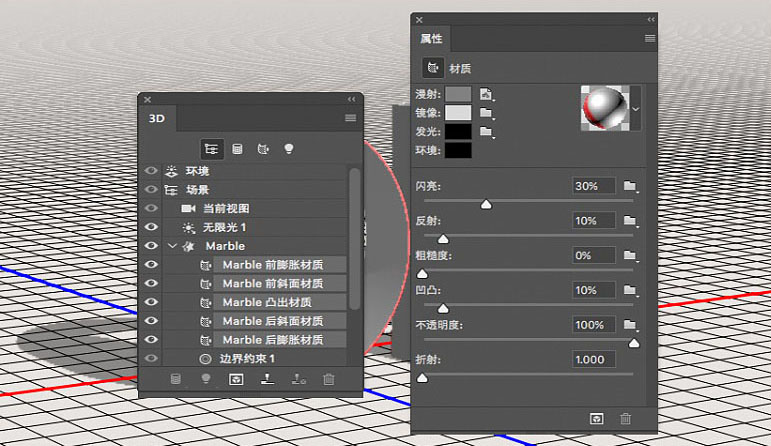
Task: Click render icon at bottom of 属性 panel
Action: [x=596, y=419]
